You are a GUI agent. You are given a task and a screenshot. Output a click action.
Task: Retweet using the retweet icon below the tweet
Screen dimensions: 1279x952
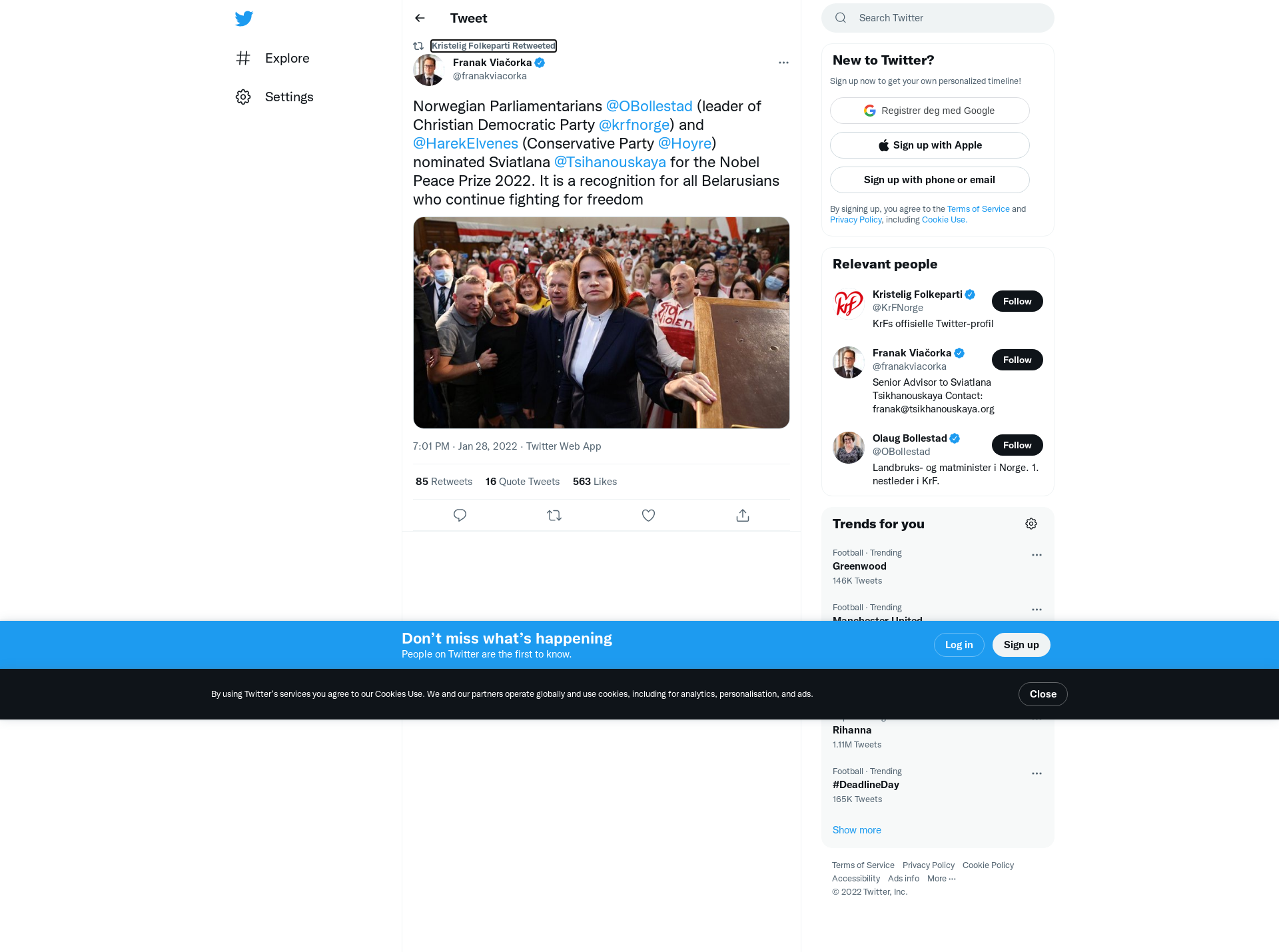[554, 516]
